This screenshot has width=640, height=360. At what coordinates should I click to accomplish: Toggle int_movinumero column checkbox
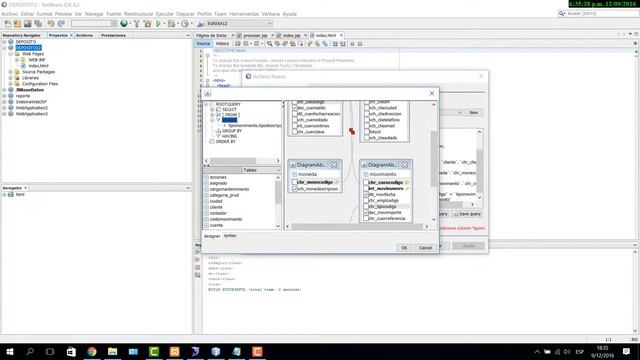click(366, 189)
